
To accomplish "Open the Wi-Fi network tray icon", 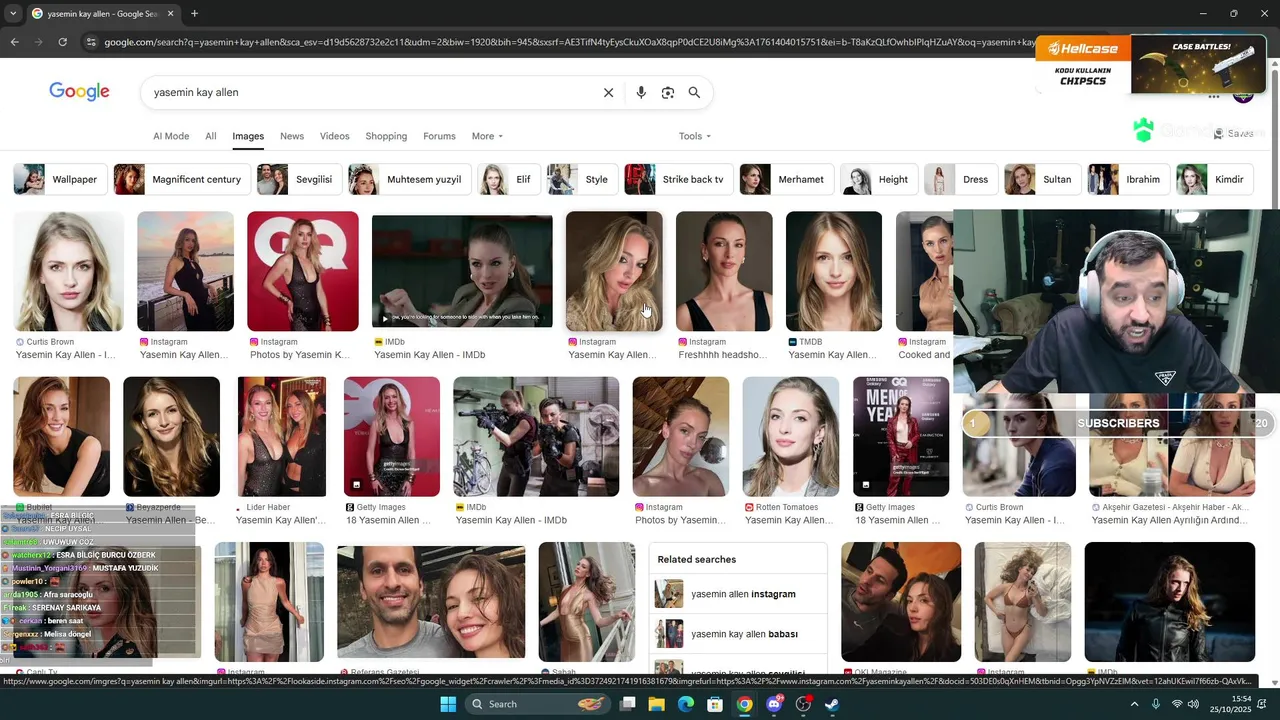I will point(1177,704).
